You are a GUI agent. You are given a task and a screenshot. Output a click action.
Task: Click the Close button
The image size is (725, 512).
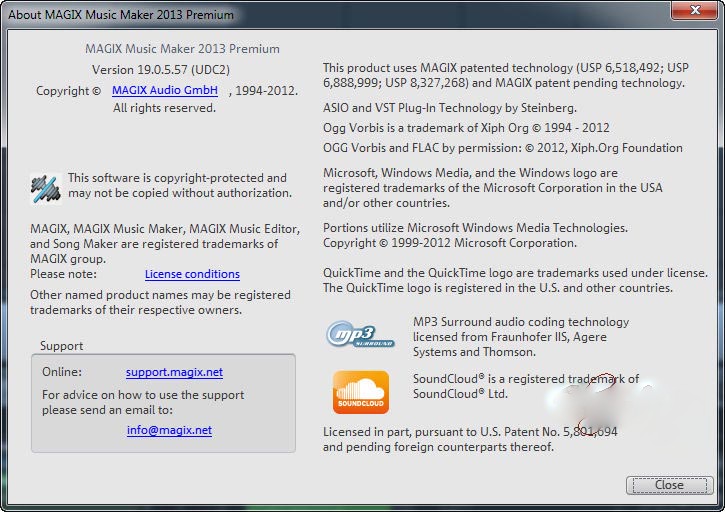669,485
